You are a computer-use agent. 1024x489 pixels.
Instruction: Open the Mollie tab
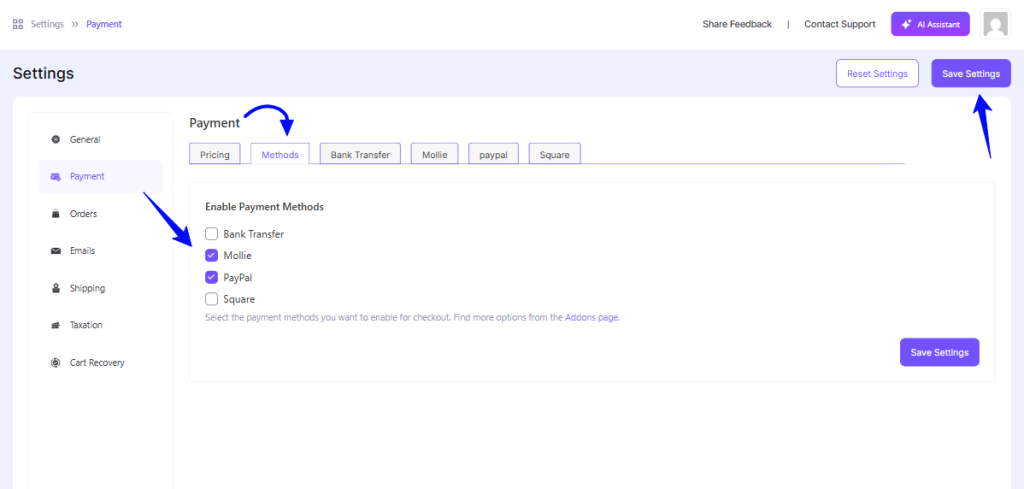434,154
